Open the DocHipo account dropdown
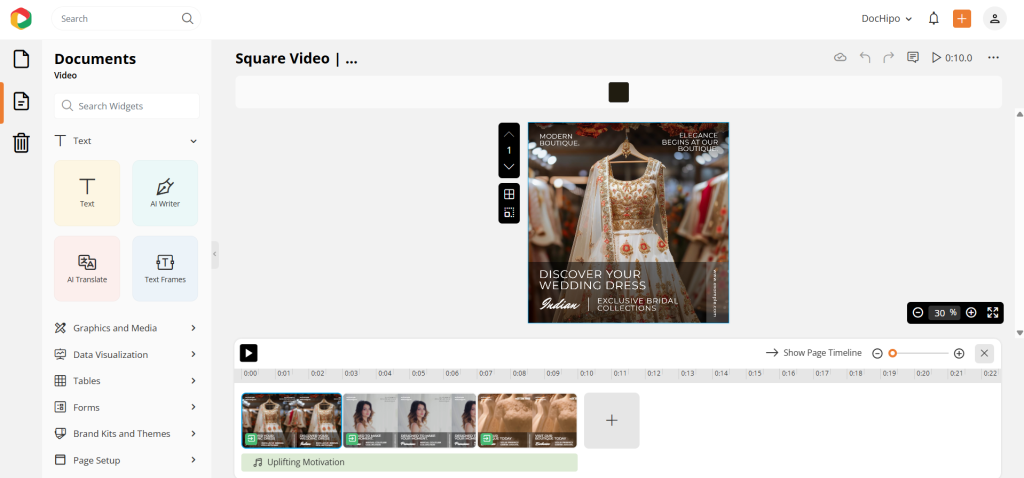The image size is (1024, 478). tap(886, 18)
